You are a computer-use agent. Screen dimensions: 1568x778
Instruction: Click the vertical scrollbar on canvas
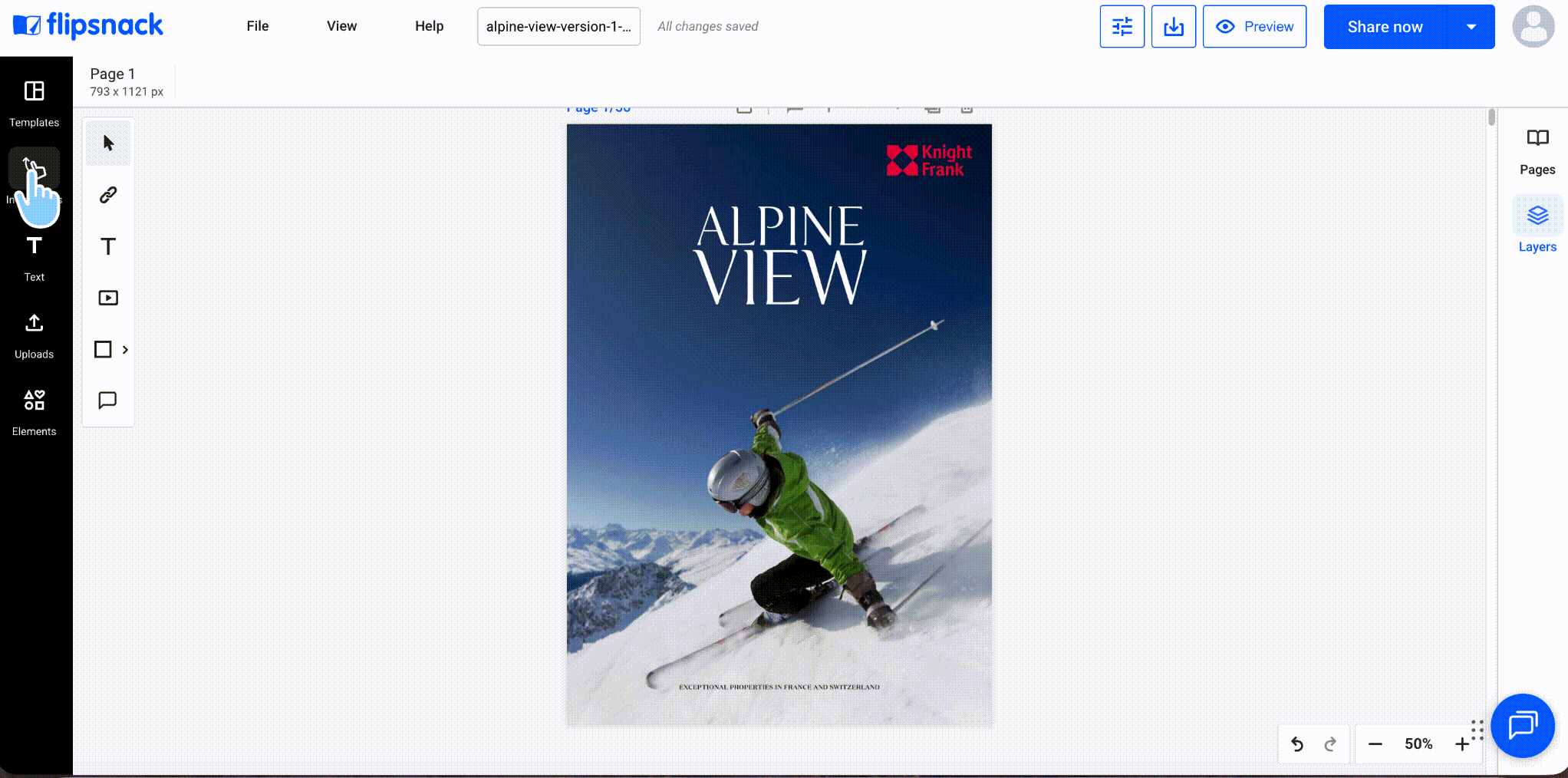click(x=1491, y=117)
